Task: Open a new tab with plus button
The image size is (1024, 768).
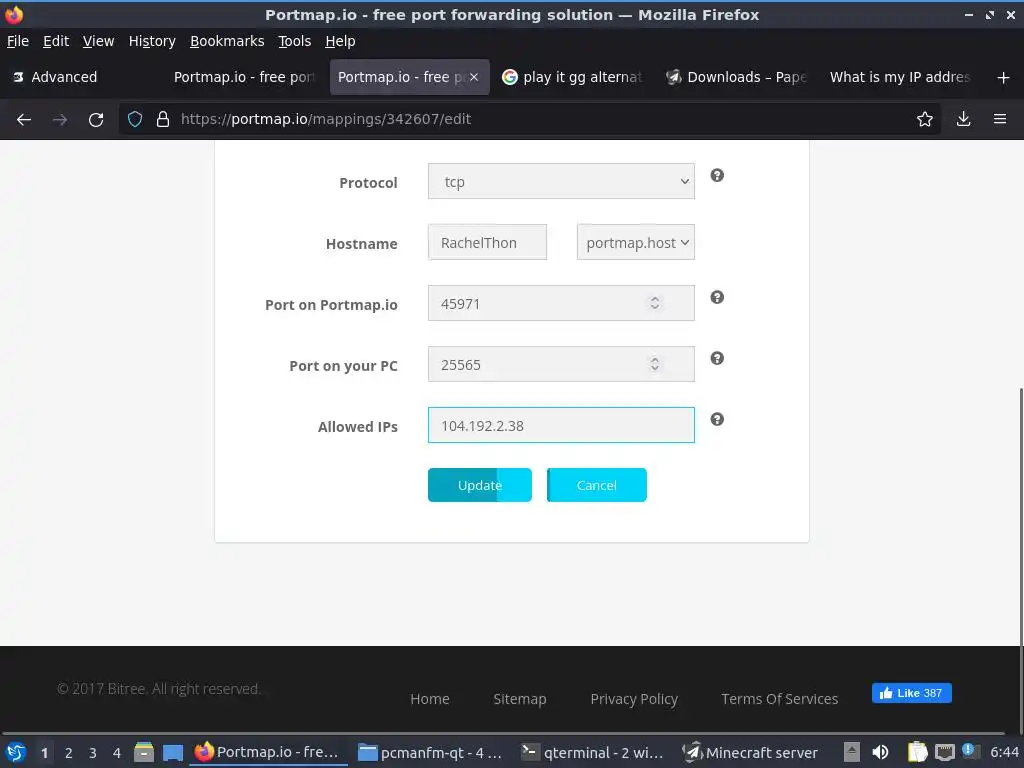Action: (x=1003, y=78)
